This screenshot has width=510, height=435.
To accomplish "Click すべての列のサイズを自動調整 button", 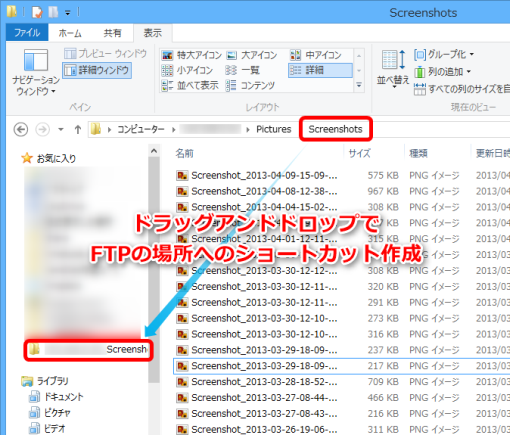I will (x=462, y=89).
